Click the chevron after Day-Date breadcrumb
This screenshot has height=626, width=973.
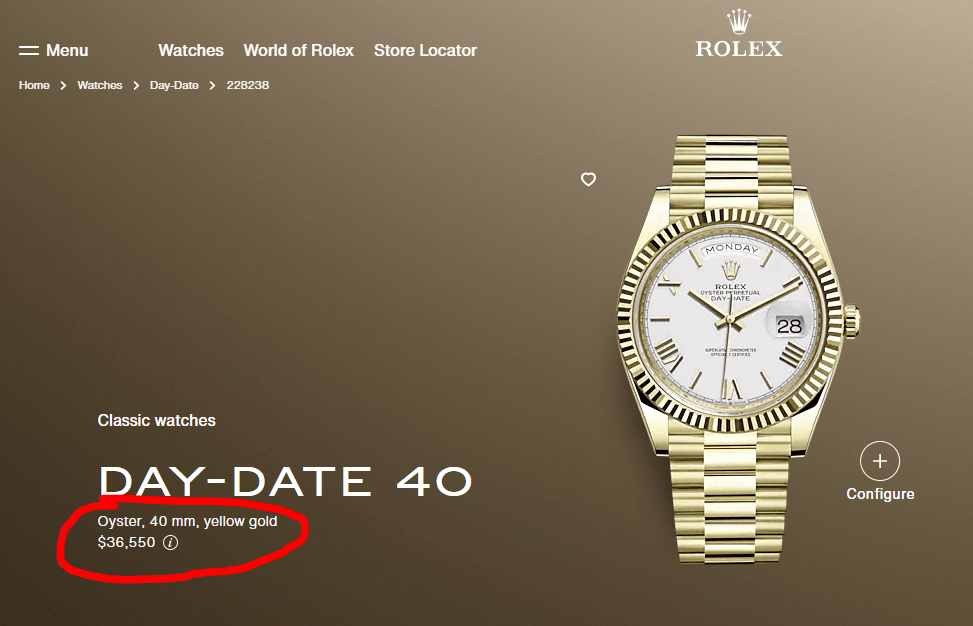tap(212, 86)
